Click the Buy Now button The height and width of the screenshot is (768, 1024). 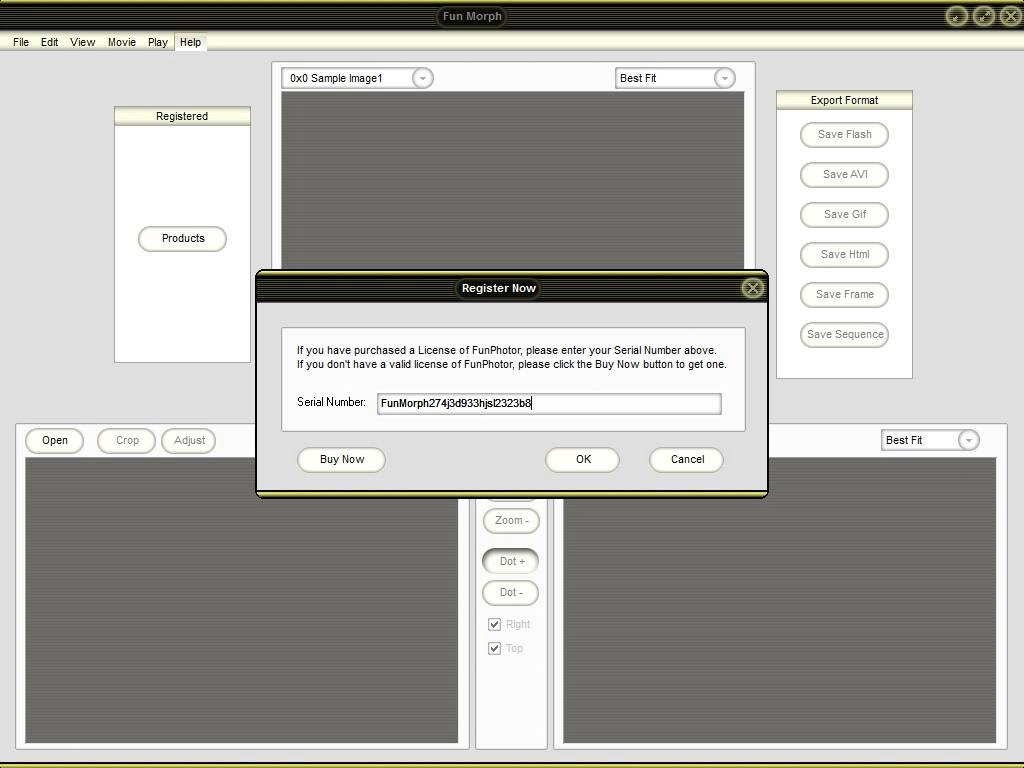342,459
